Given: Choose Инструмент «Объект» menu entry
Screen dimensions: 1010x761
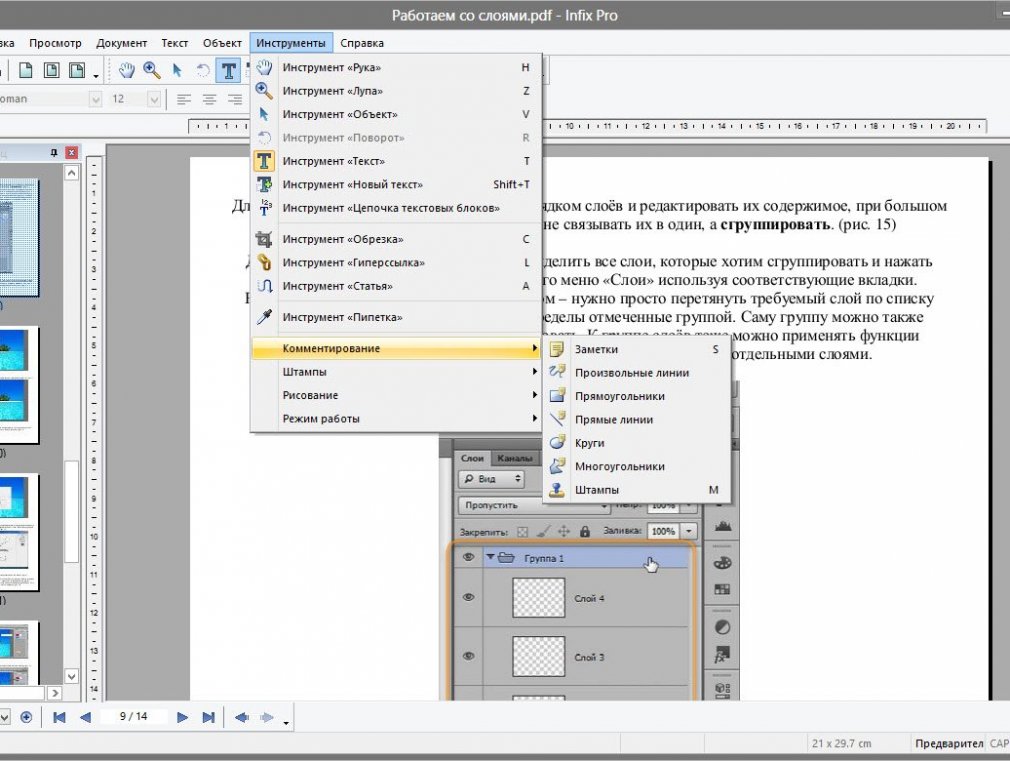Looking at the screenshot, I should click(396, 114).
